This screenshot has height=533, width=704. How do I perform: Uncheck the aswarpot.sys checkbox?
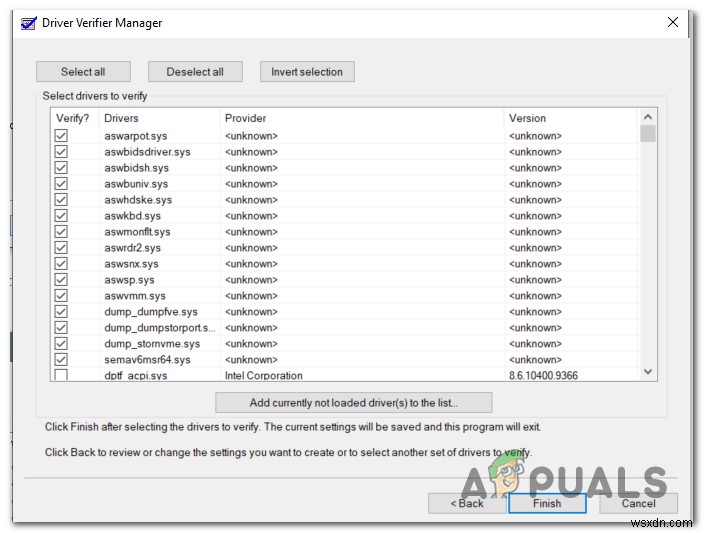[x=61, y=136]
